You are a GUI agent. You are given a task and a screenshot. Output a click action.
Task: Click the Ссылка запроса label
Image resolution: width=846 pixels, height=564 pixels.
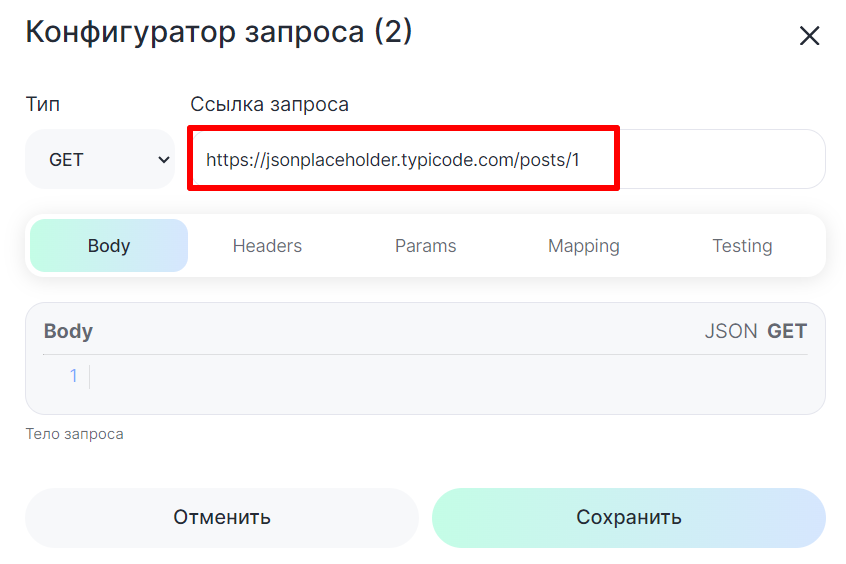[269, 104]
